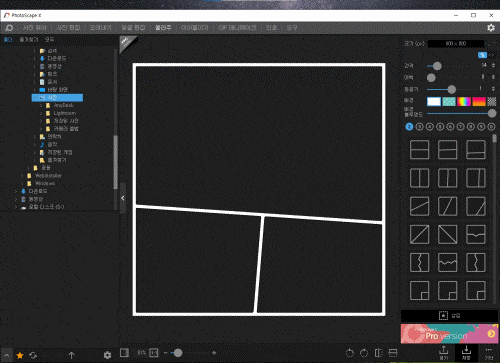Click the fit-to-screen icon left of zoom percentage
This screenshot has height=363, width=500.
tap(124, 352)
